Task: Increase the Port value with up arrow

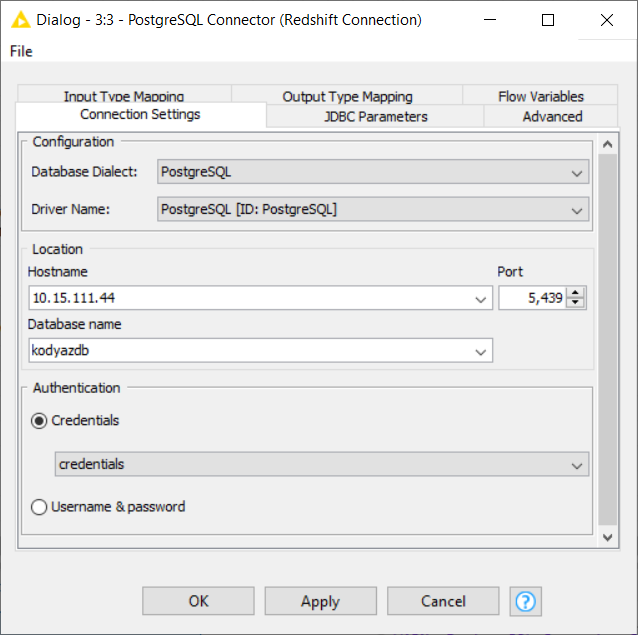Action: pos(575,292)
